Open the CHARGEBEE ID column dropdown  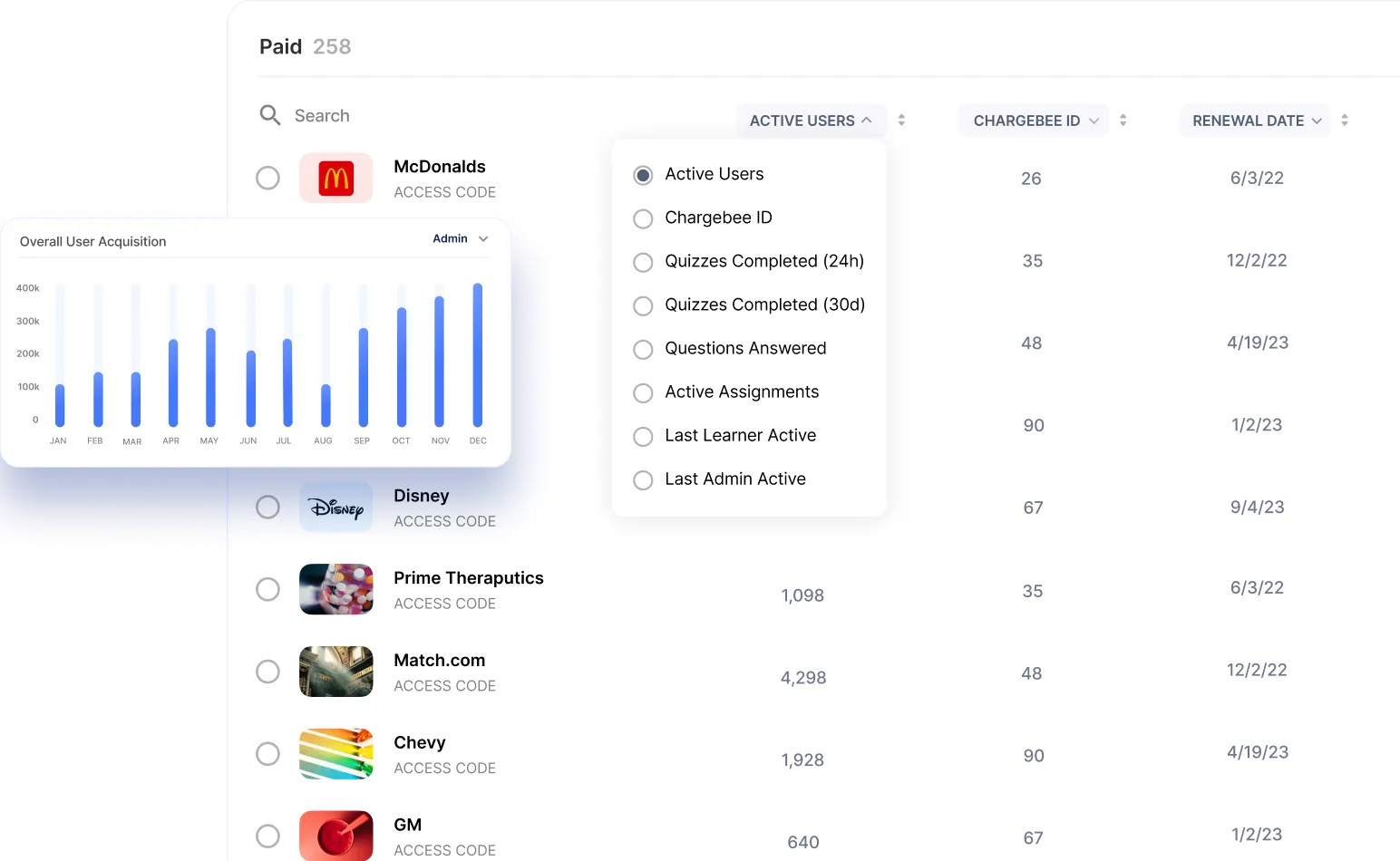pos(1034,121)
